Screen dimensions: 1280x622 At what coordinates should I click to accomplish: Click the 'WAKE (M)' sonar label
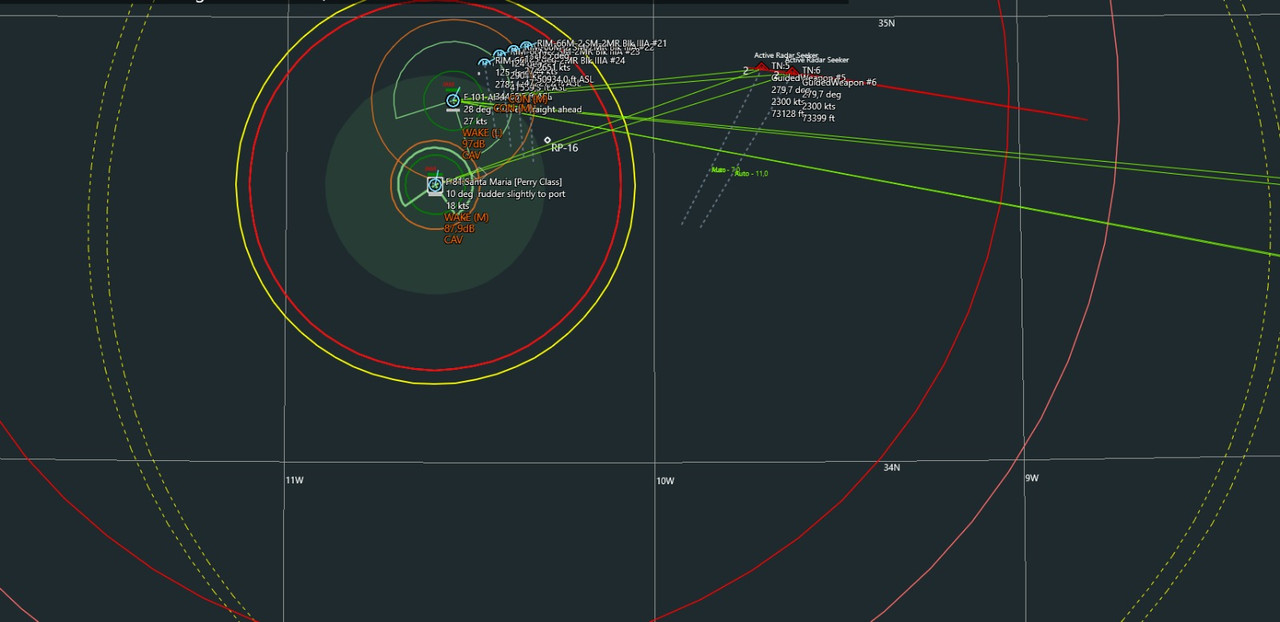466,218
